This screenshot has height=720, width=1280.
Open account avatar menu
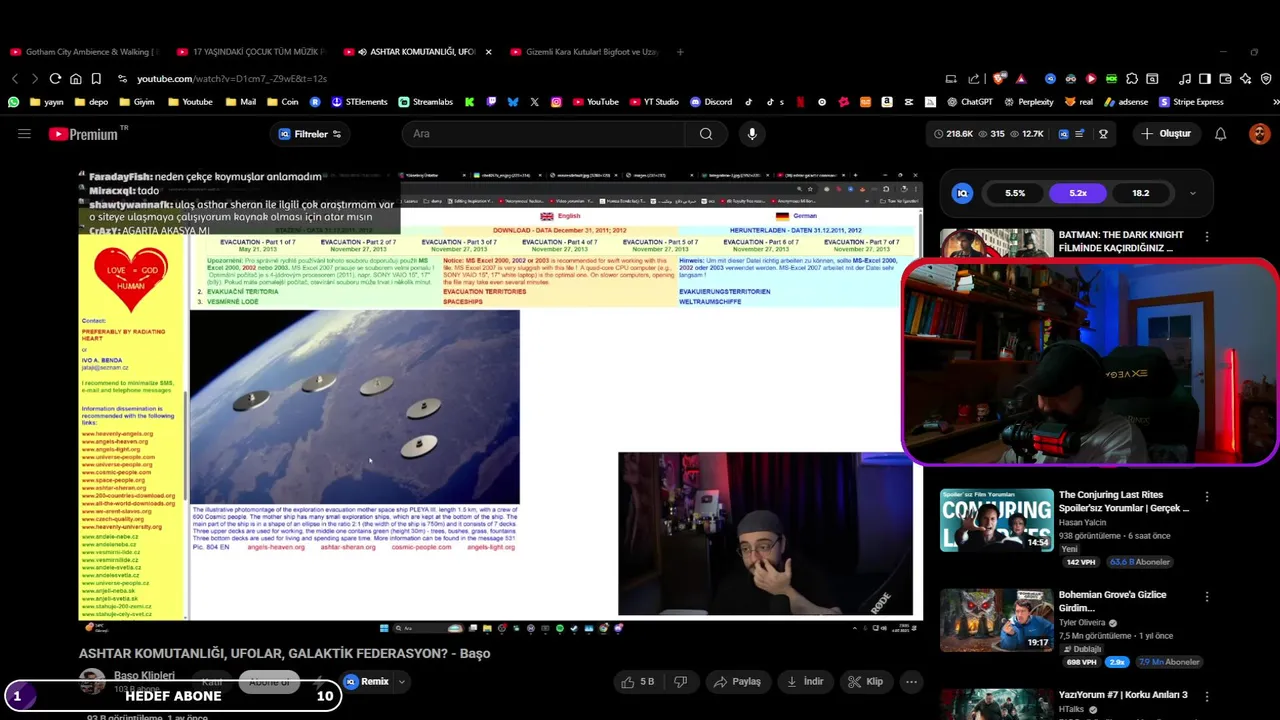click(1259, 134)
